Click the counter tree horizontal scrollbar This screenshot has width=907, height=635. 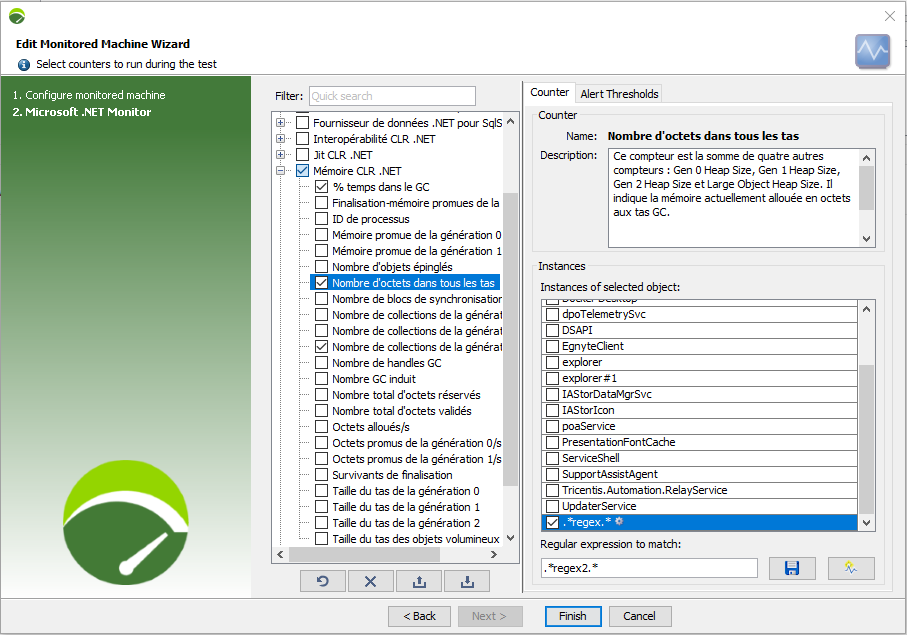pos(390,554)
